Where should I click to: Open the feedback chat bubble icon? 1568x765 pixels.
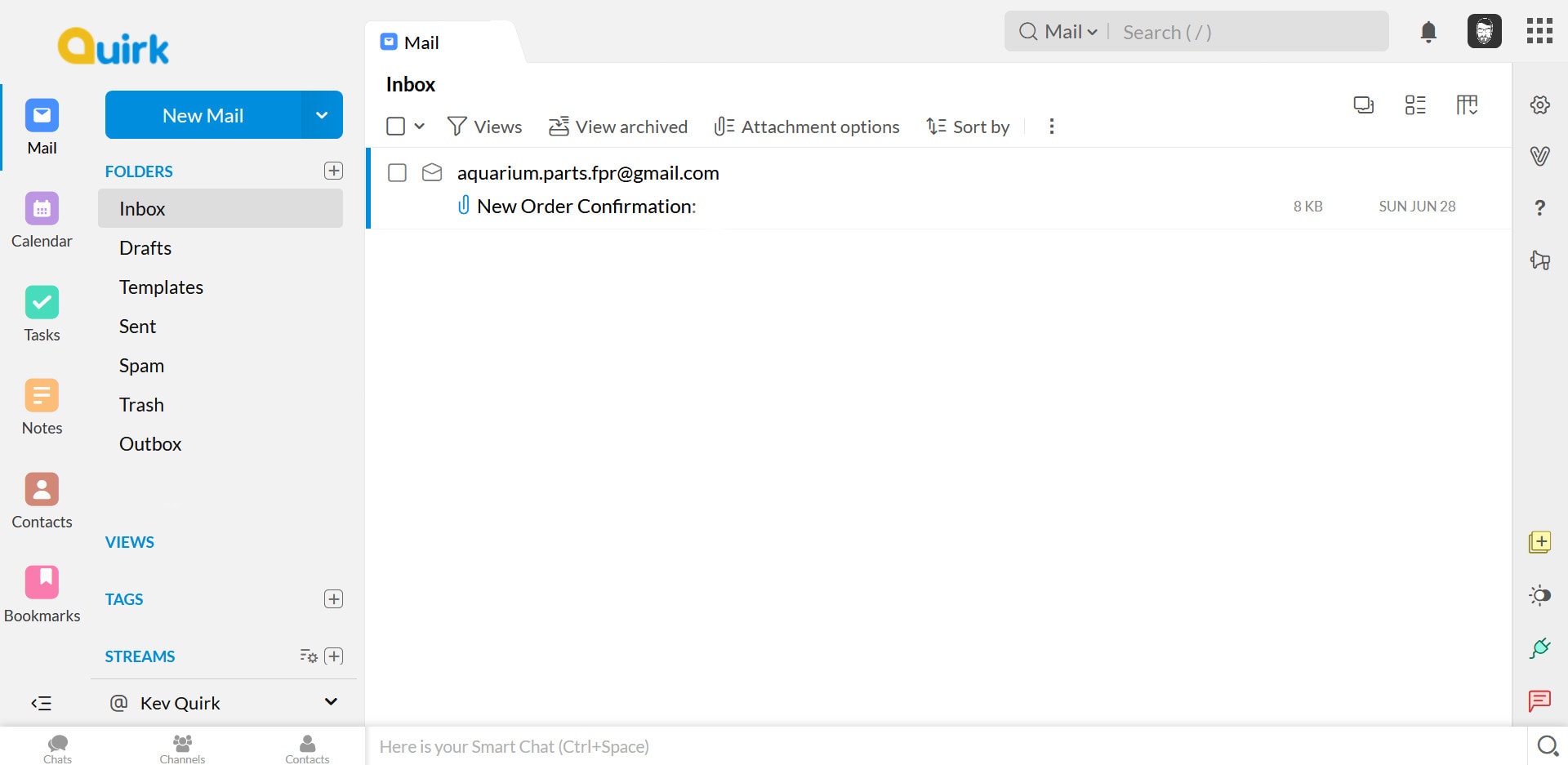coord(1540,701)
